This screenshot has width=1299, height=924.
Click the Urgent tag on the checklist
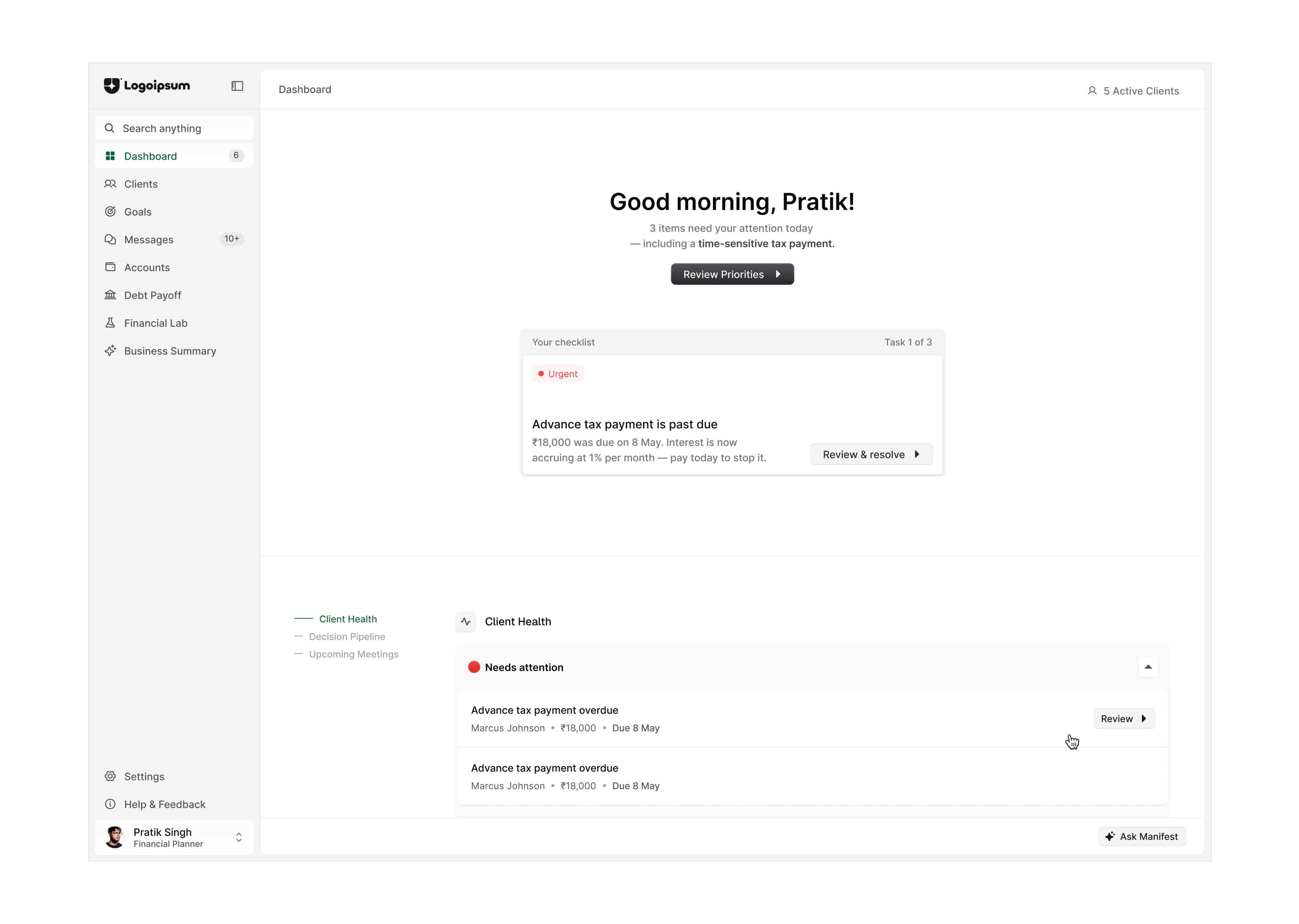coord(558,374)
